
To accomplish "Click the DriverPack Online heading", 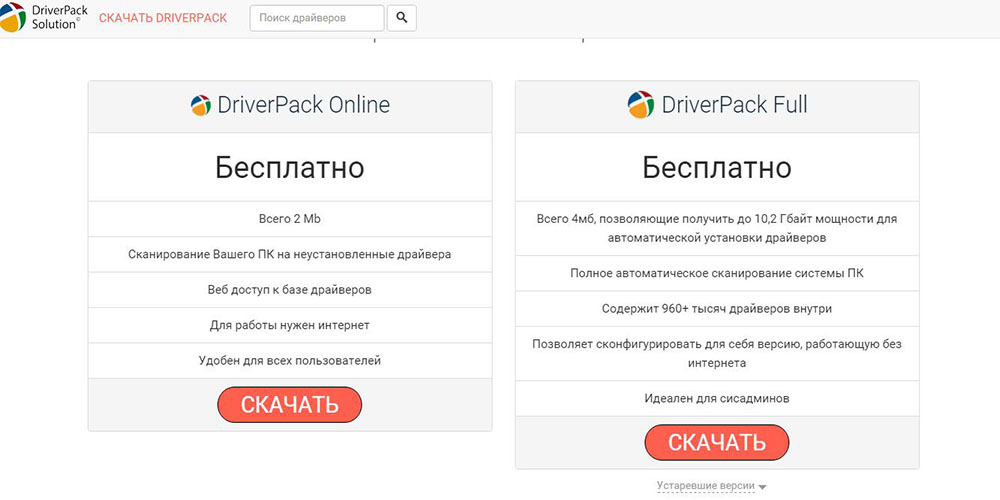I will [304, 105].
